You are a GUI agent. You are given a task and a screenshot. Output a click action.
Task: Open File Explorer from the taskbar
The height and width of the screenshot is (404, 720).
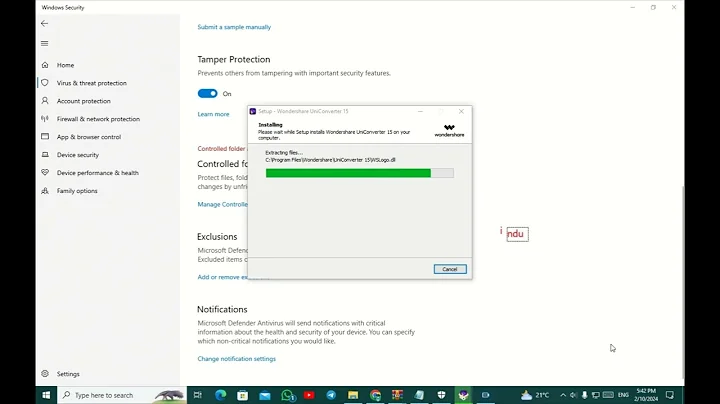click(x=353, y=395)
